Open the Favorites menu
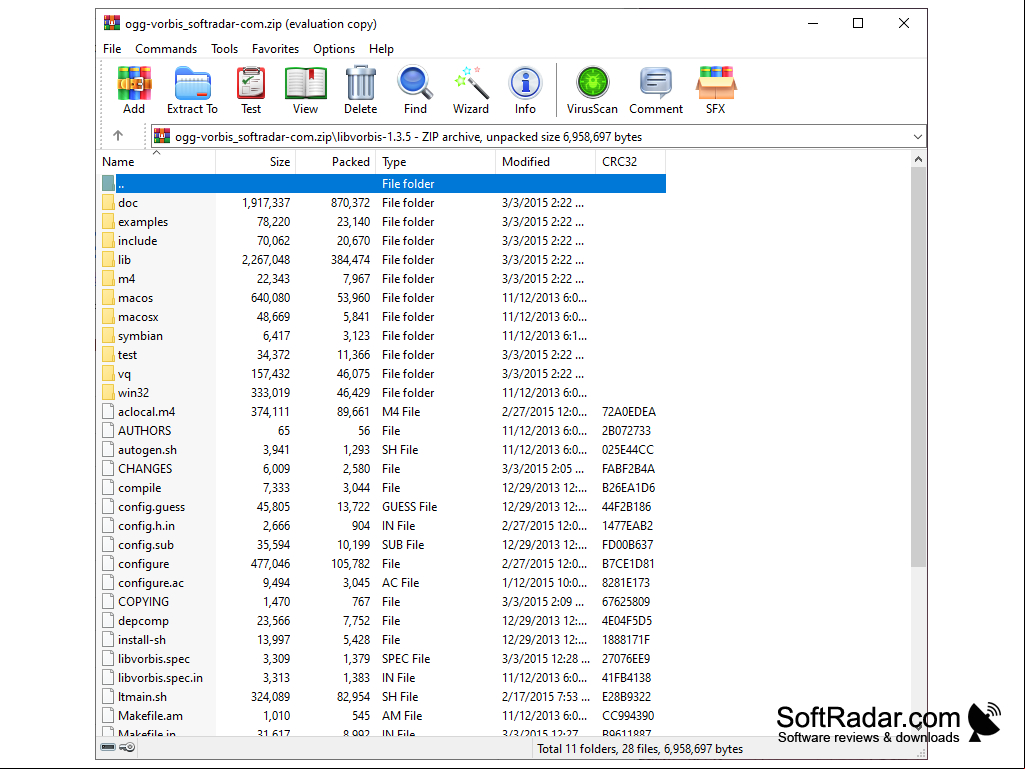Viewport: 1025px width, 769px height. (x=275, y=49)
